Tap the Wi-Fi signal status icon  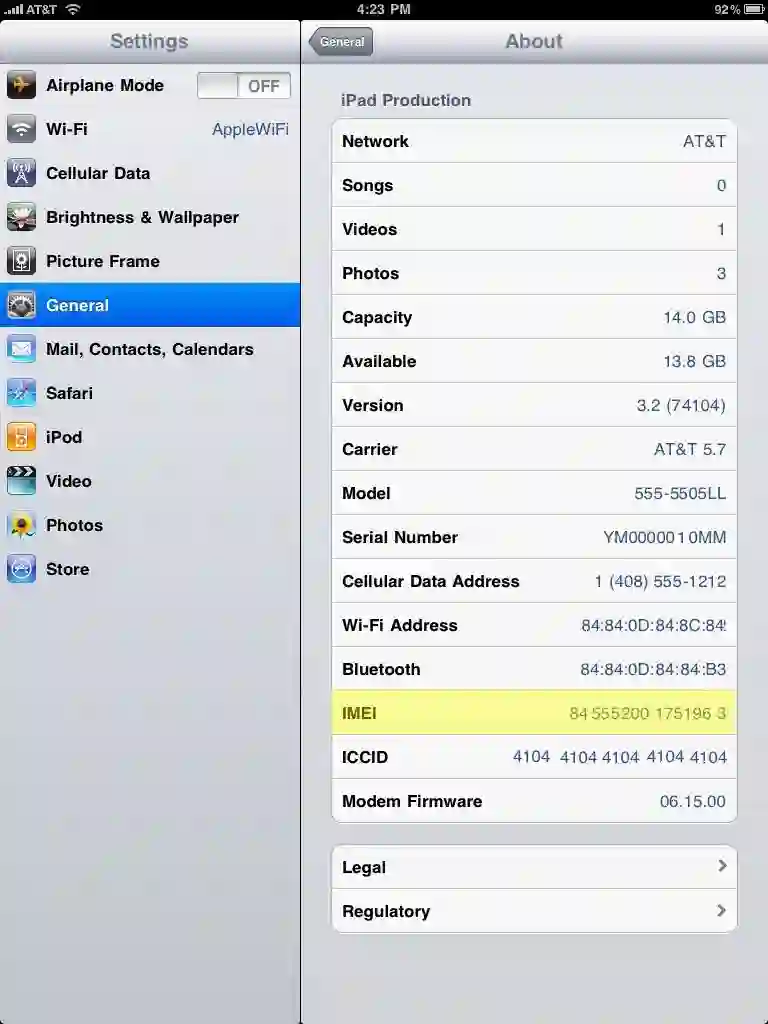(73, 9)
